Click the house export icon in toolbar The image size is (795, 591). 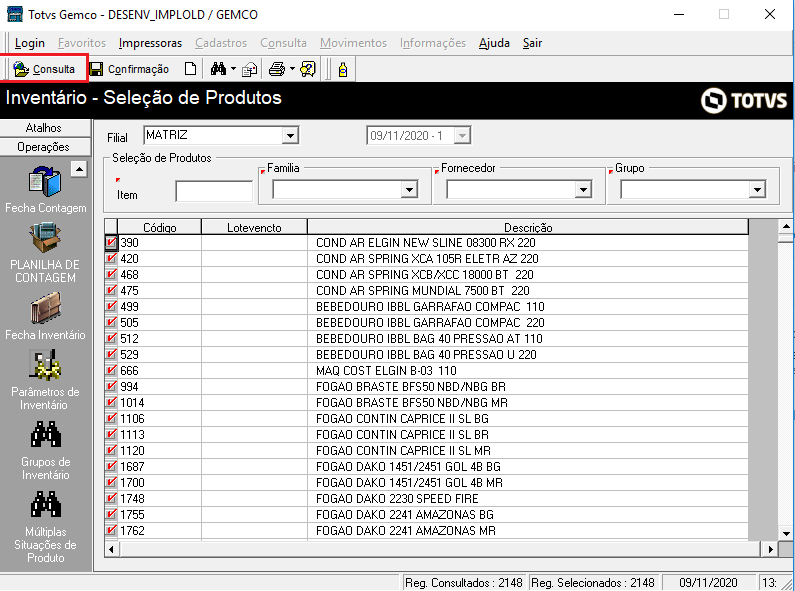point(249,69)
